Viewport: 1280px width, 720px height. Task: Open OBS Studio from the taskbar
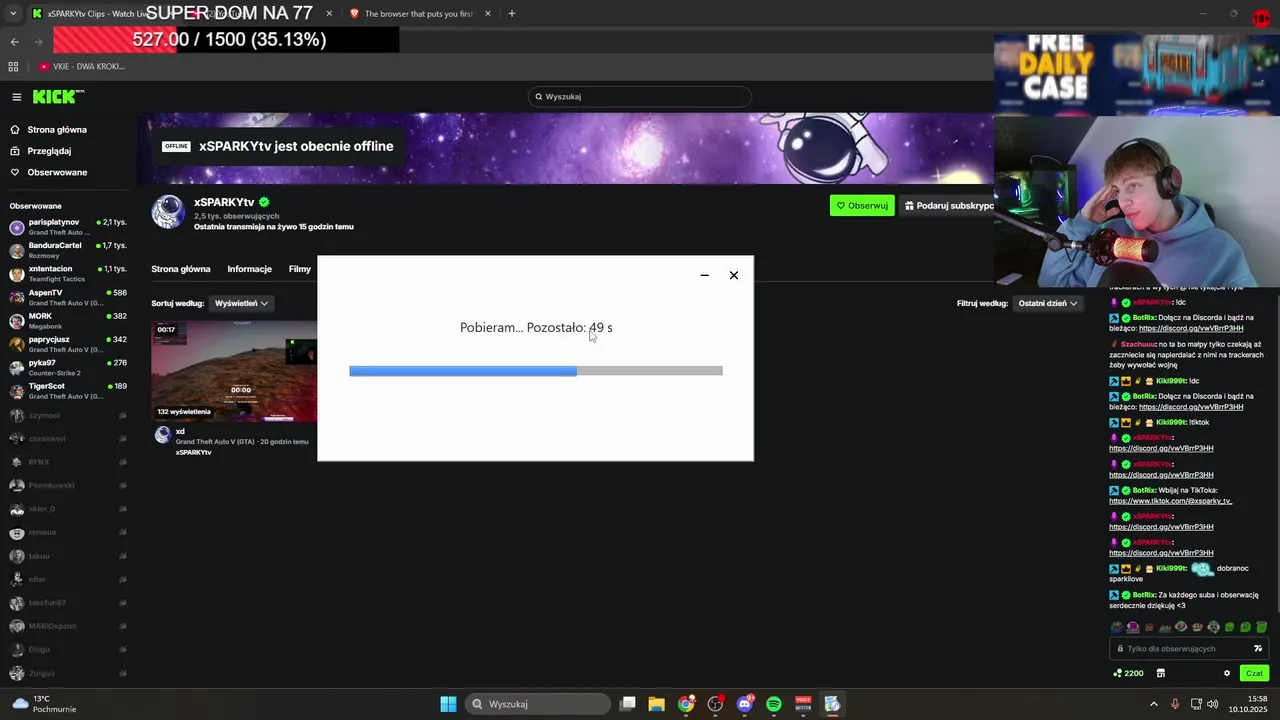(x=715, y=704)
